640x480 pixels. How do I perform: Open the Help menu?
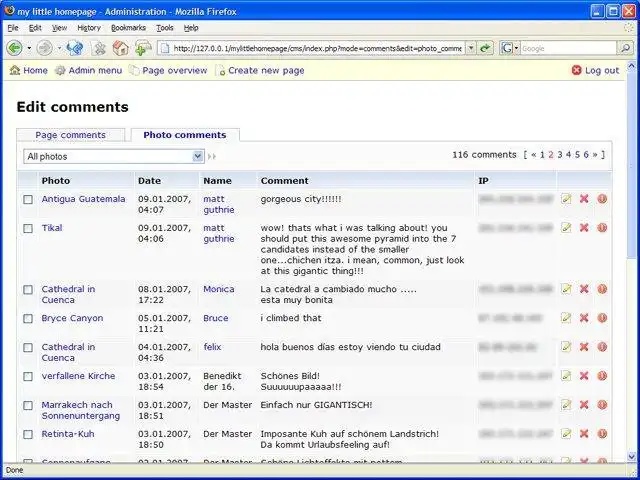191,28
